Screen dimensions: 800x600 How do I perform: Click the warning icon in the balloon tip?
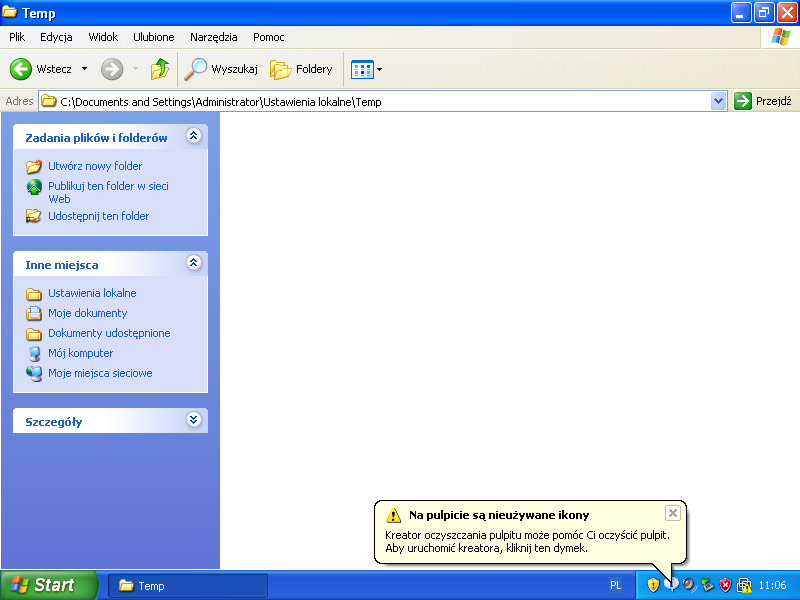pyautogui.click(x=393, y=515)
